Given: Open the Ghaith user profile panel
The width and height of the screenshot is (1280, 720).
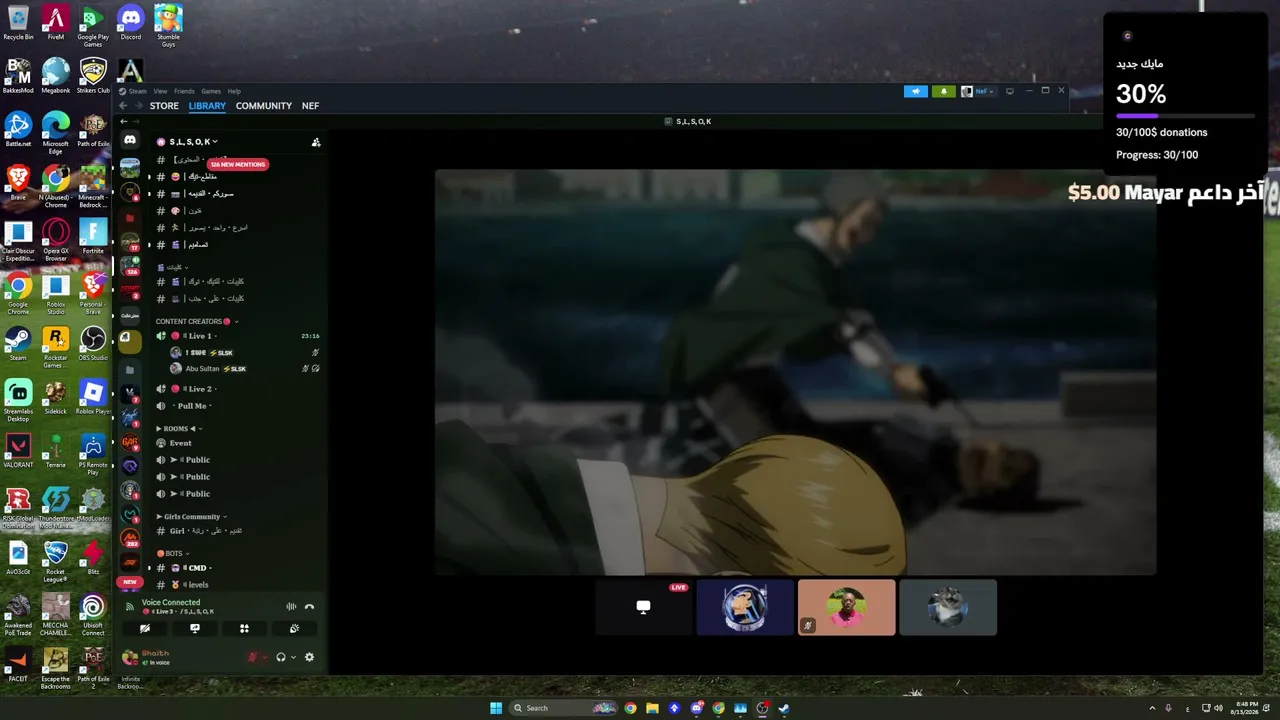Looking at the screenshot, I should 148,657.
